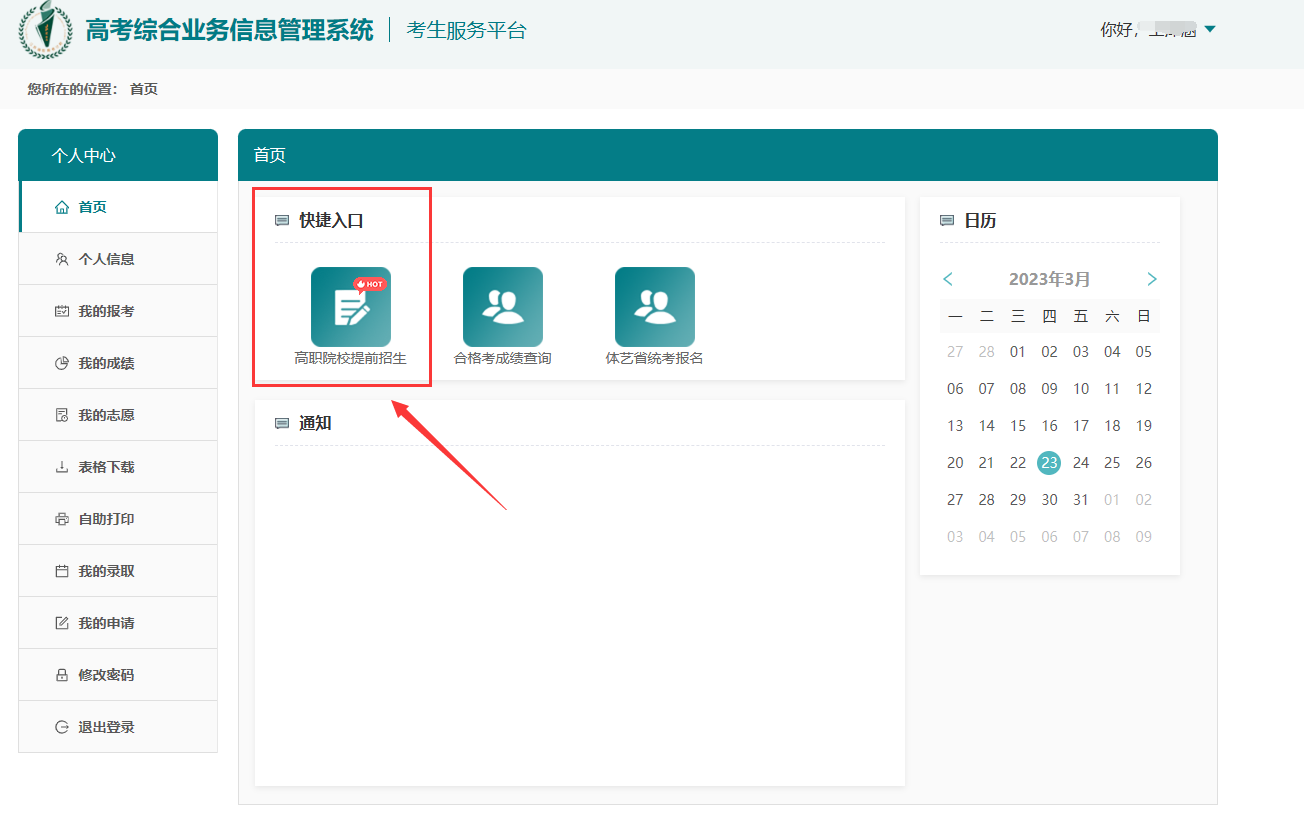This screenshot has height=821, width=1304.
Task: Select March 31 in calendar
Action: coord(1080,500)
